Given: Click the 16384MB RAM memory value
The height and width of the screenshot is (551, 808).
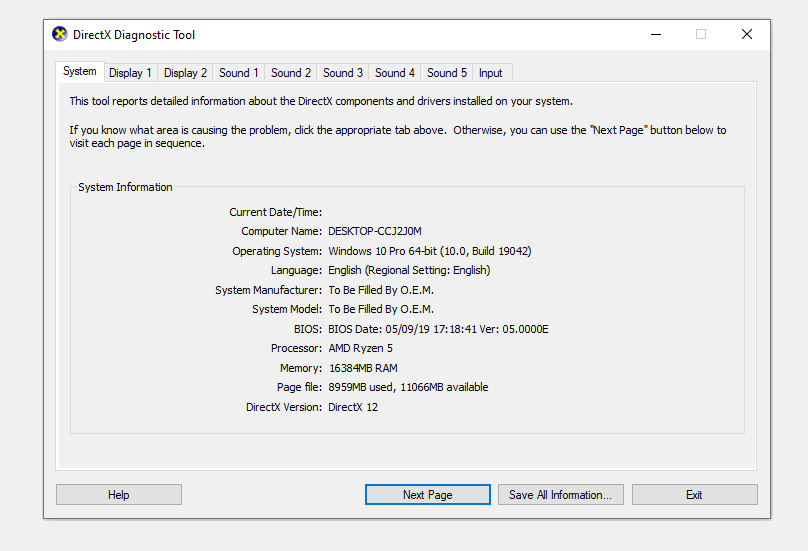Looking at the screenshot, I should coord(363,368).
